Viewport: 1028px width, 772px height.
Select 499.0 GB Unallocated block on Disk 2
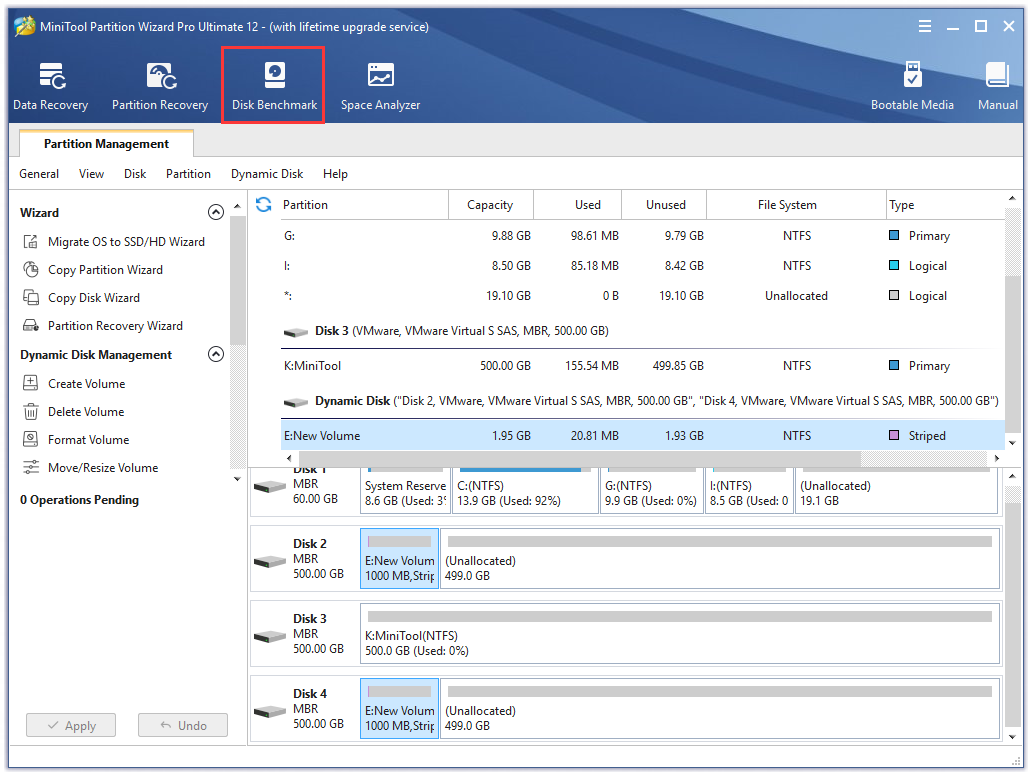tap(720, 559)
